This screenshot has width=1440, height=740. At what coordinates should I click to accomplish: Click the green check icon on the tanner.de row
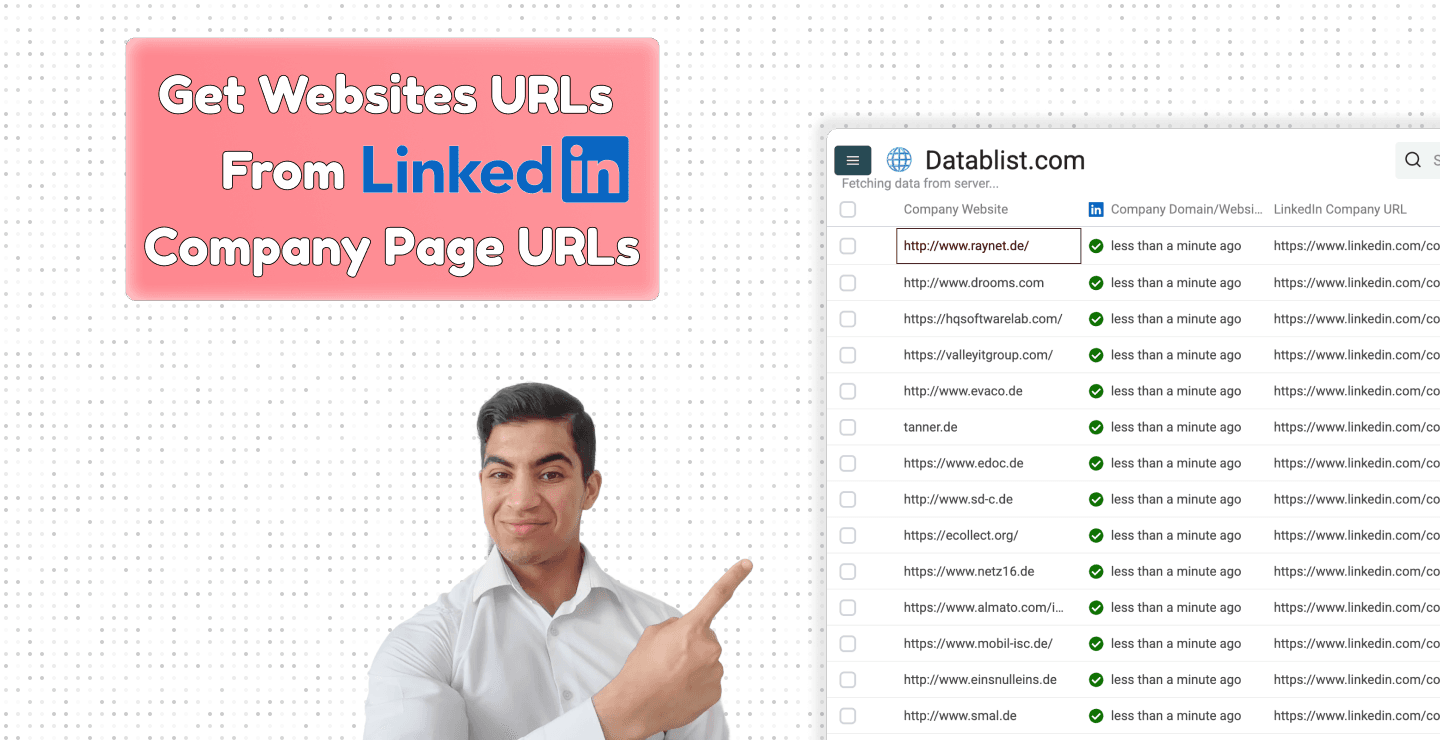[x=1095, y=427]
